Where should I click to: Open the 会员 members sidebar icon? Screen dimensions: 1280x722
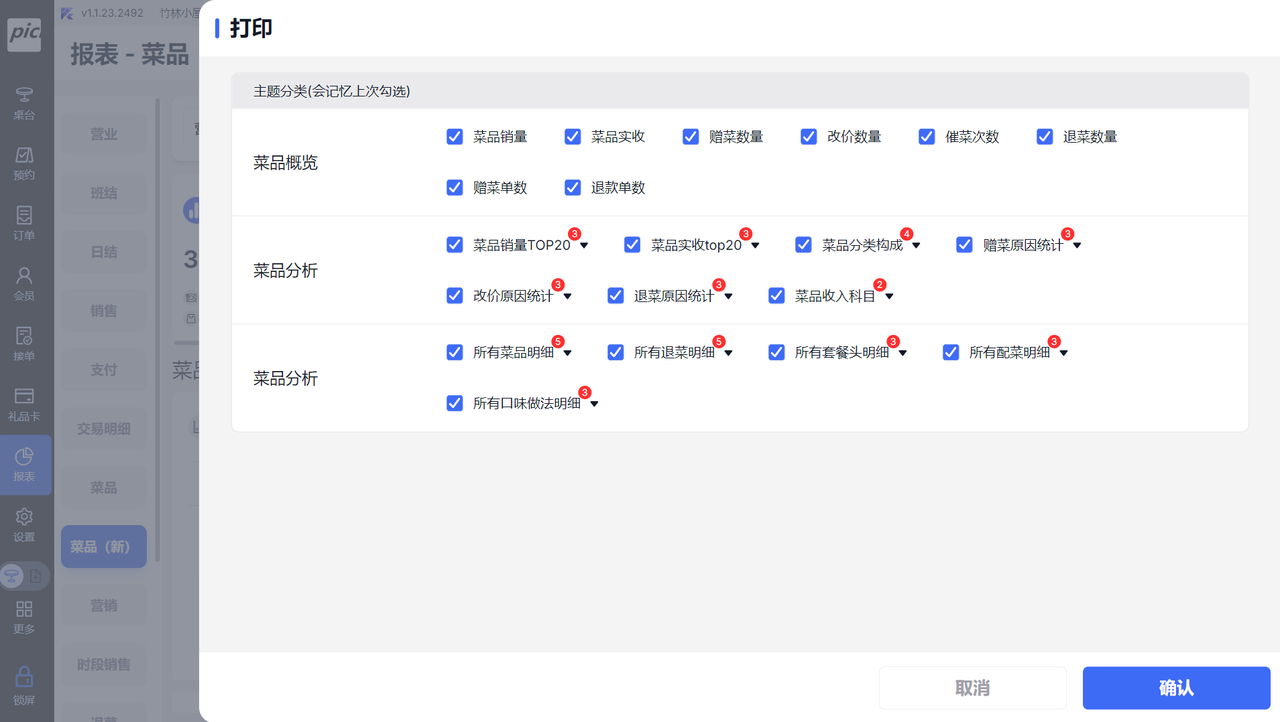[x=24, y=284]
